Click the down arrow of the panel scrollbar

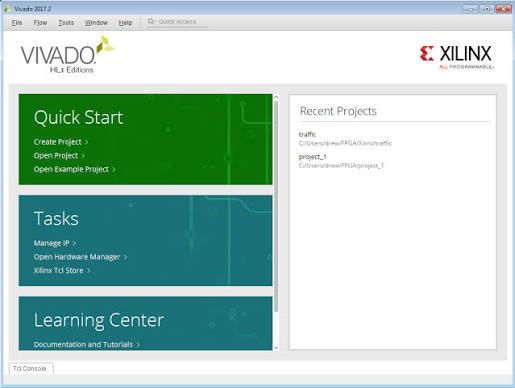276,348
